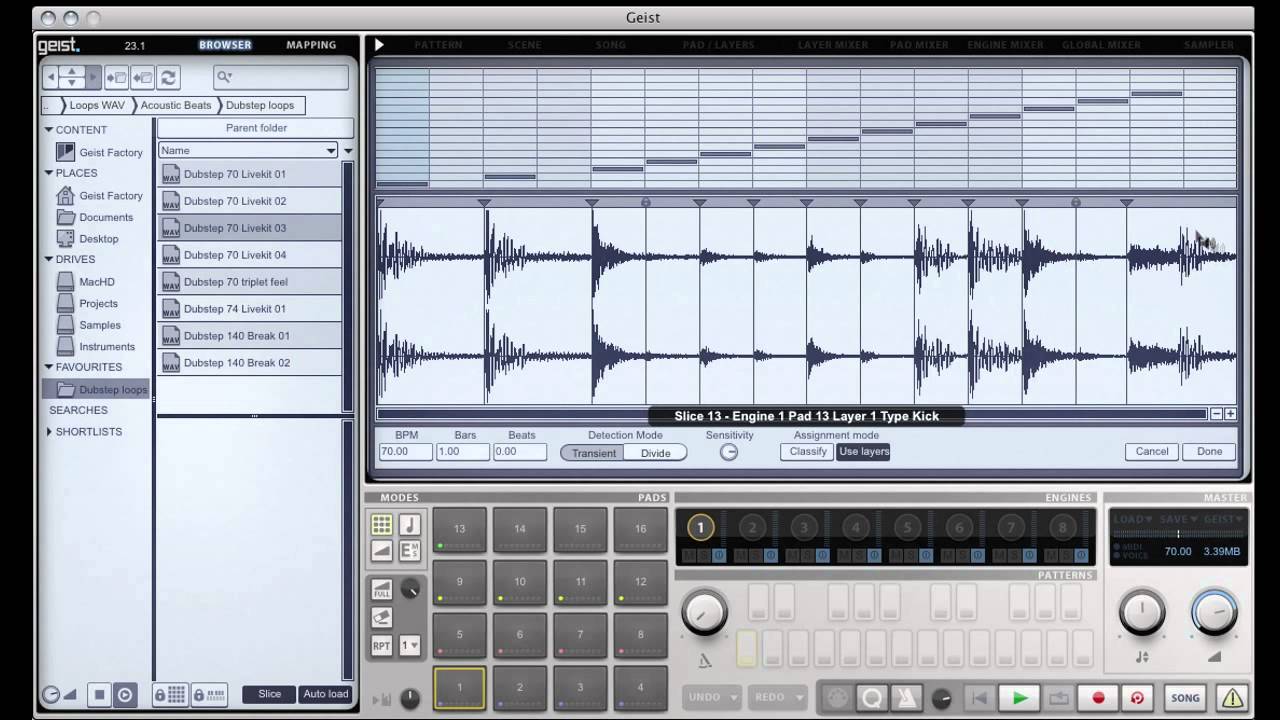This screenshot has height=720, width=1280.
Task: Click the Parent folder button
Action: (x=256, y=128)
